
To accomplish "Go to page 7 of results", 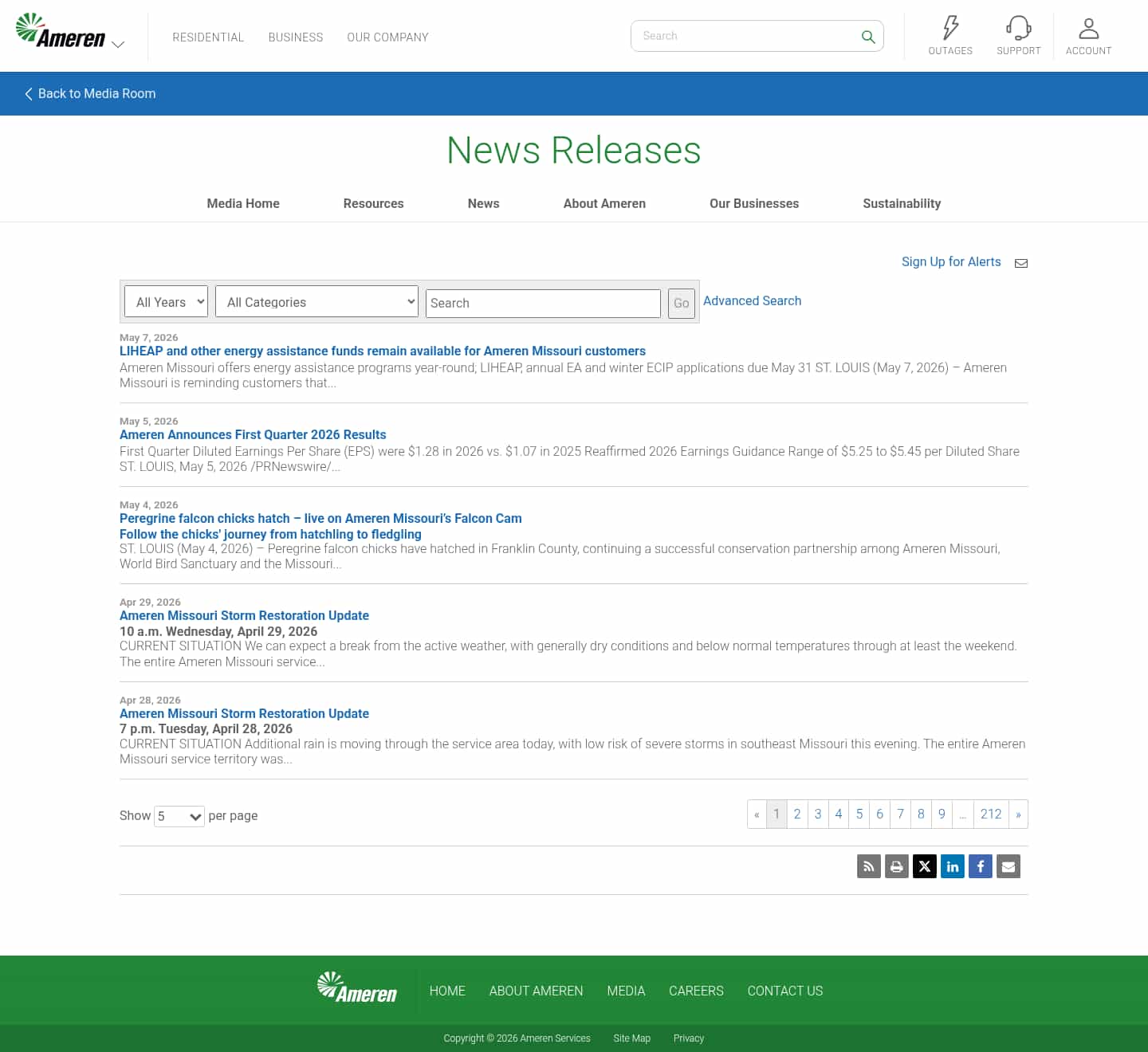I will coord(901,815).
